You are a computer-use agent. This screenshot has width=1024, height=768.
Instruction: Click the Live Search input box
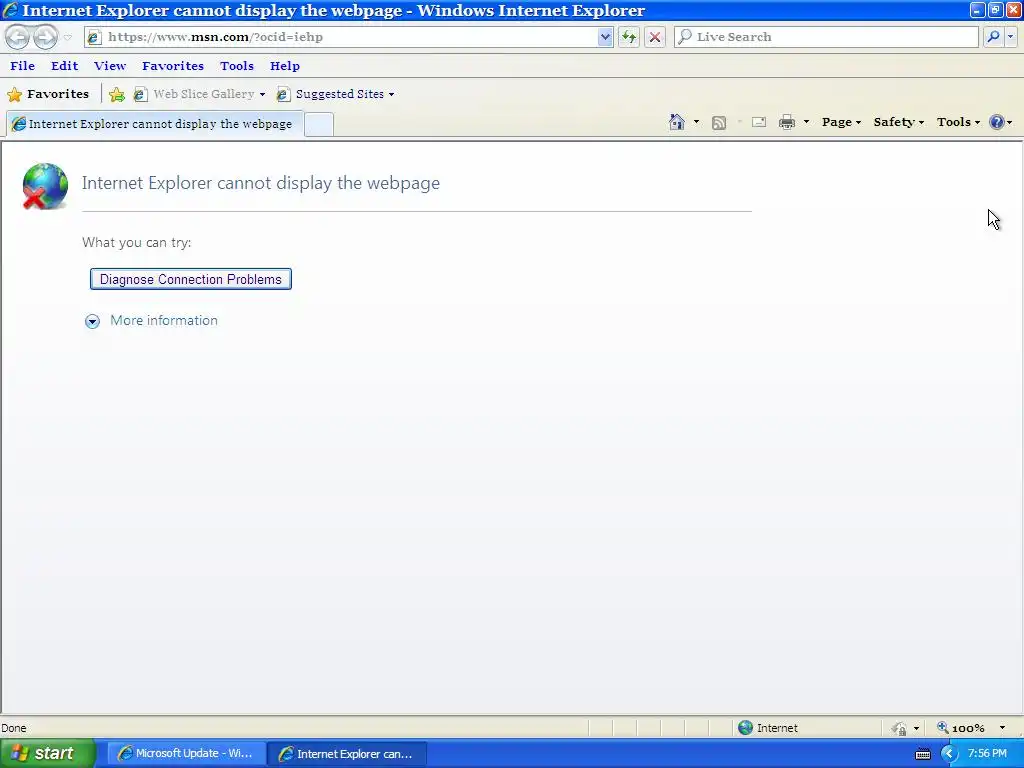826,37
